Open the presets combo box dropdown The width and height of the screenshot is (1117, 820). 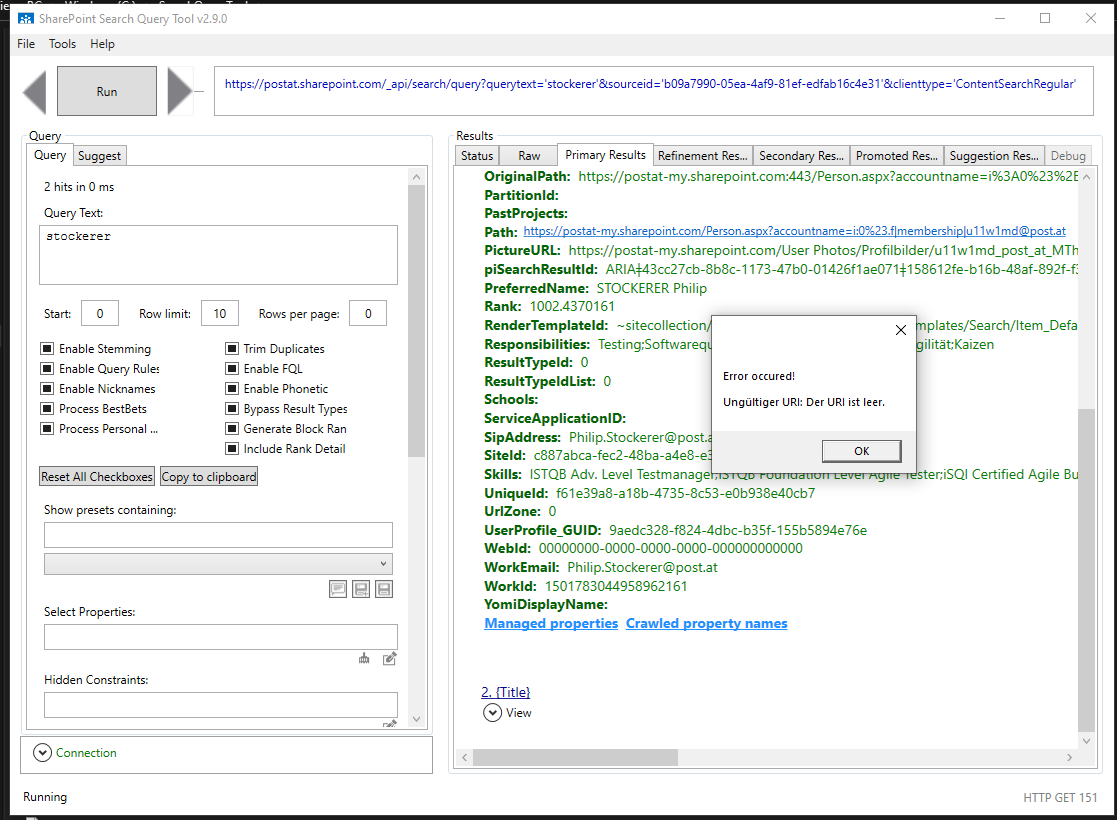(383, 565)
